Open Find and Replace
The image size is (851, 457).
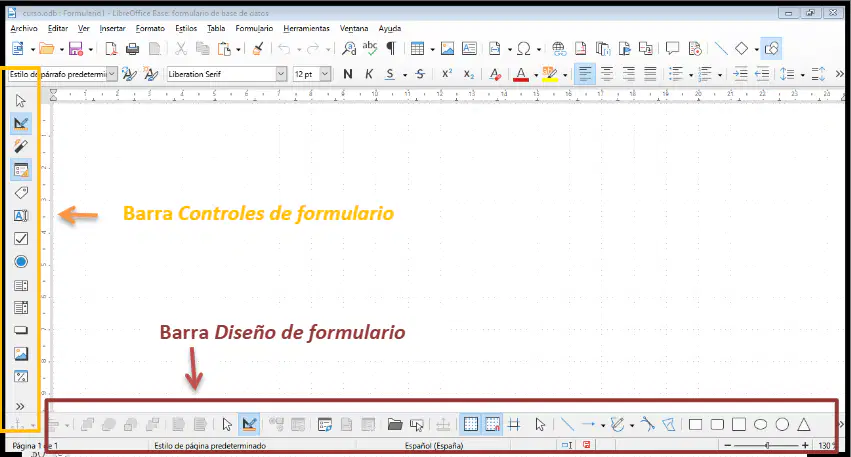(349, 49)
